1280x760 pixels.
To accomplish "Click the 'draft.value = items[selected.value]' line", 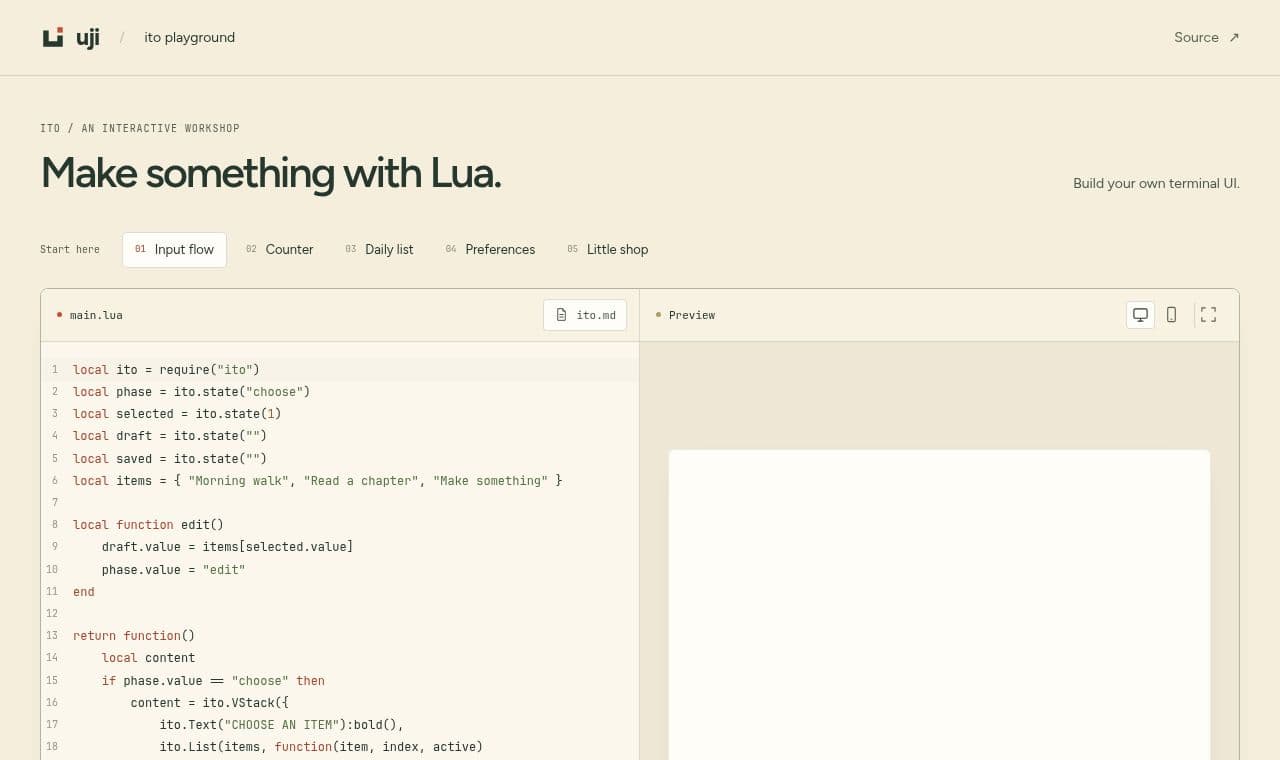I will 227,546.
